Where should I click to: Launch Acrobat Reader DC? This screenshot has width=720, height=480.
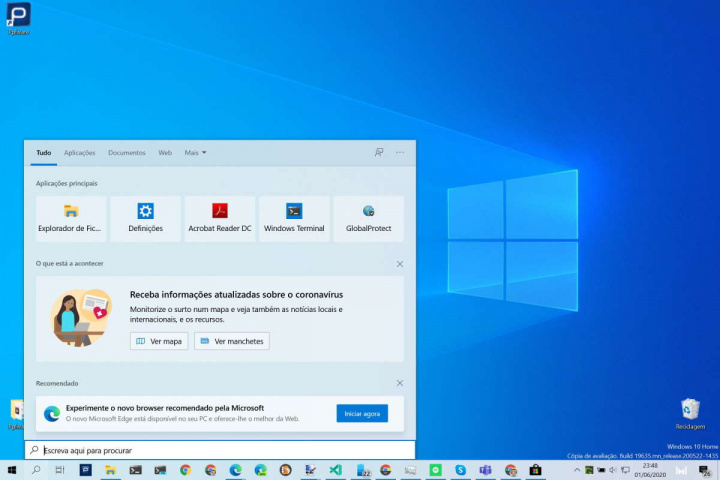tap(220, 218)
